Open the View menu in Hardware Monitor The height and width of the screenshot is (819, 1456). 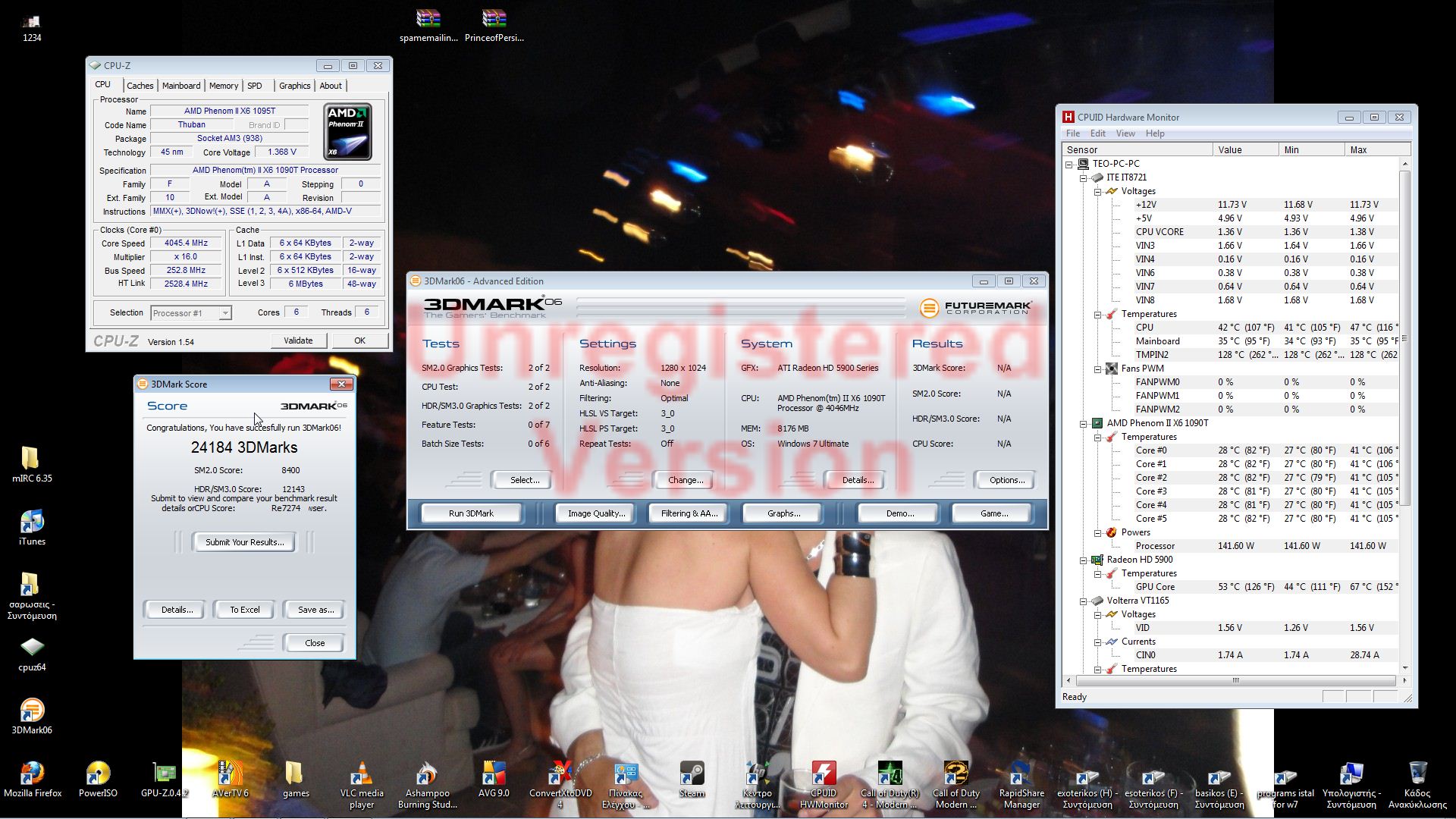(x=1125, y=133)
